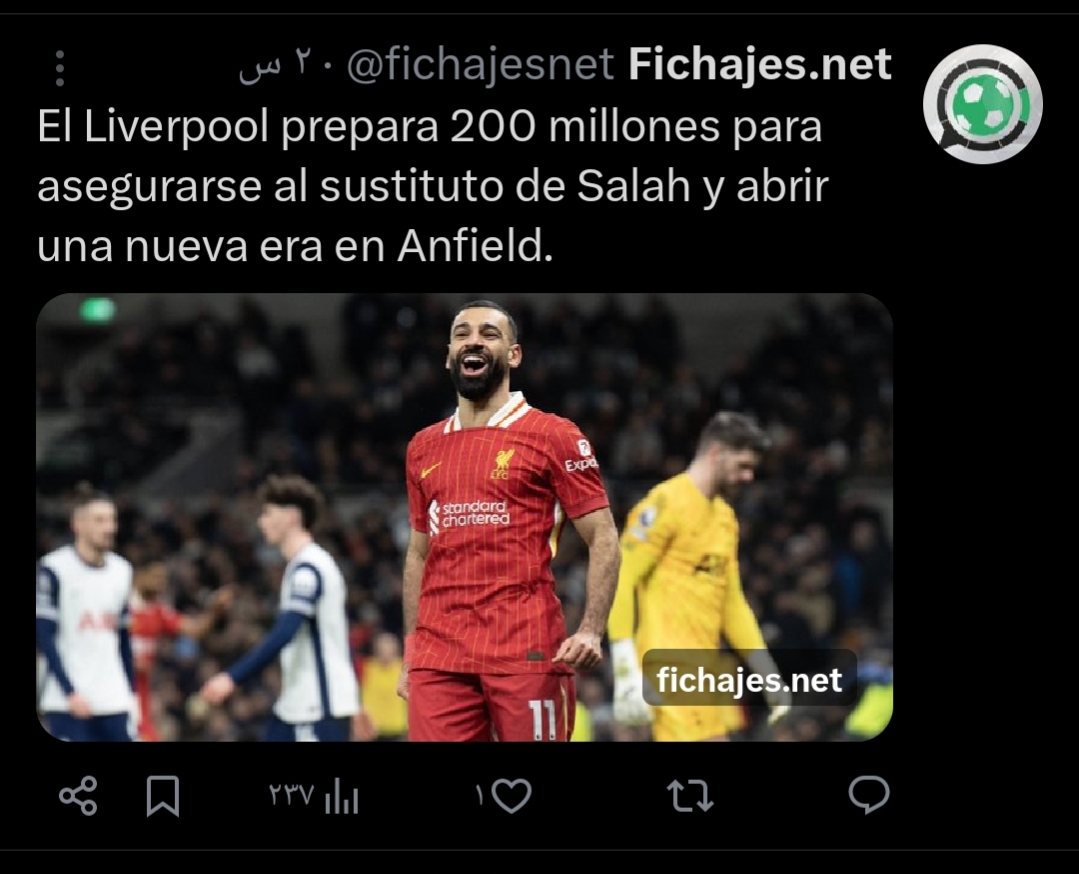Open the Fichajes.net profile avatar
This screenshot has width=1079, height=874.
coord(982,104)
